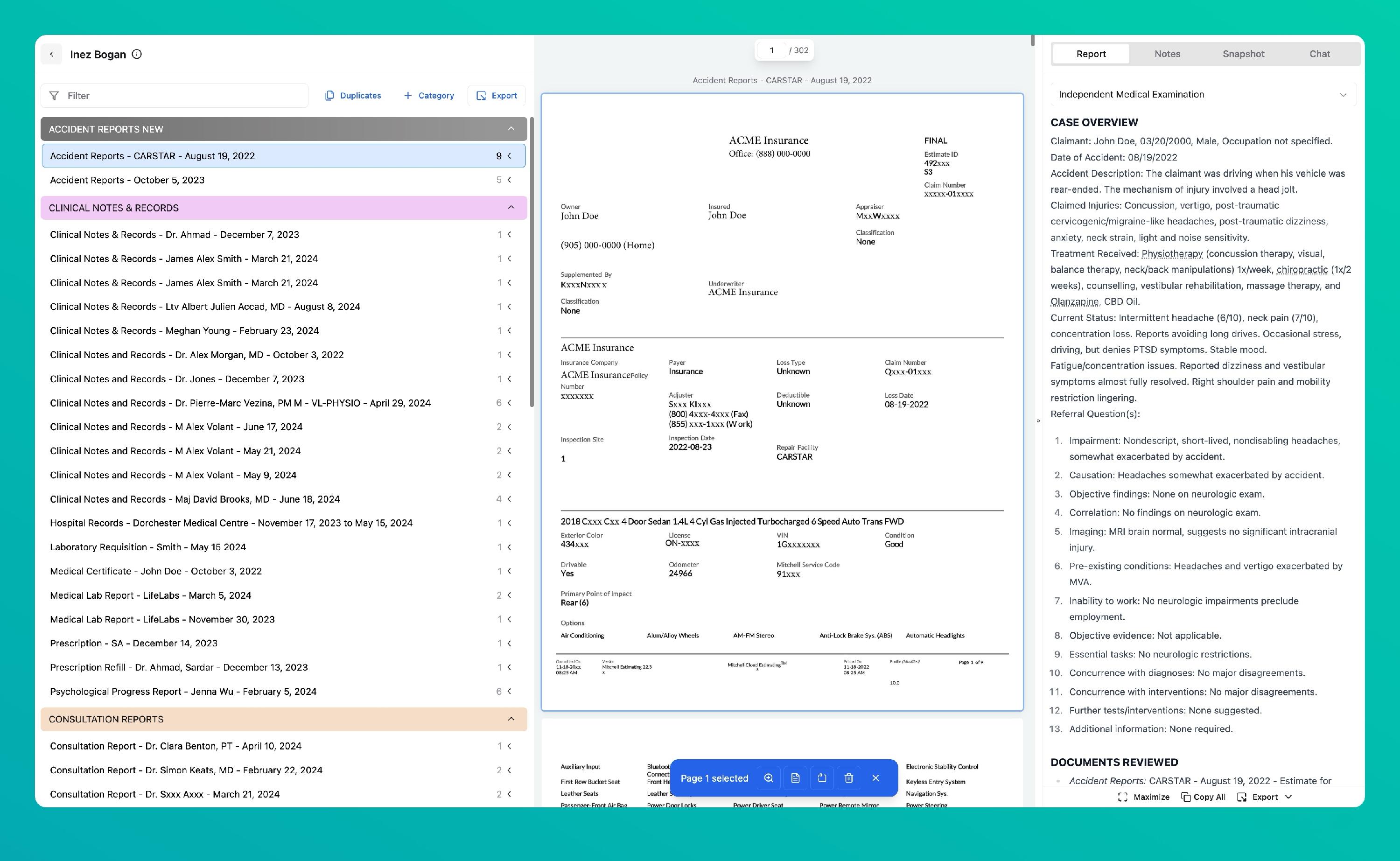The width and height of the screenshot is (1400, 861).
Task: Click the info icon beside Inez Bogan
Action: tap(137, 54)
